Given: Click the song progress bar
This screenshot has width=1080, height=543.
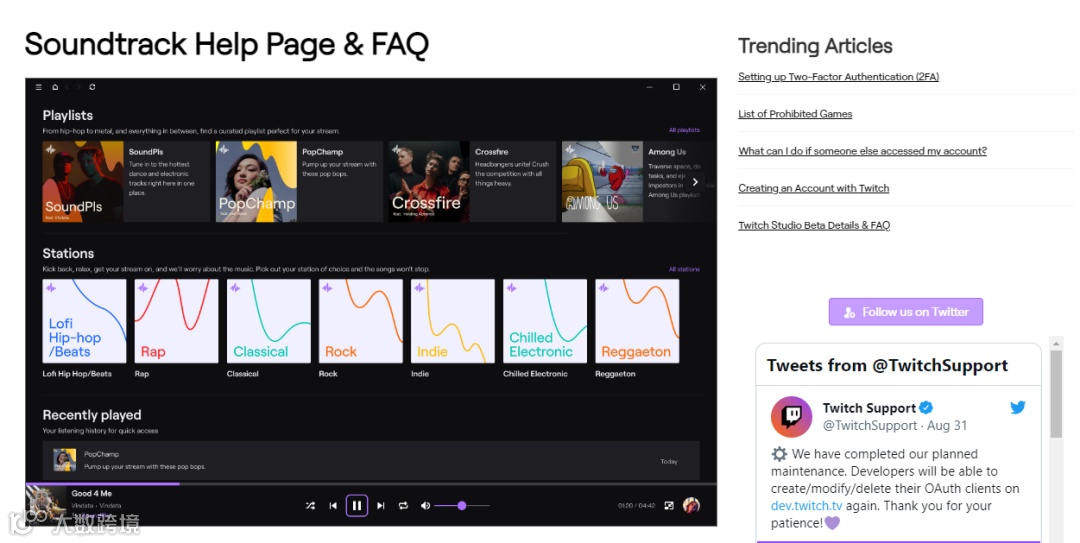Looking at the screenshot, I should 371,484.
